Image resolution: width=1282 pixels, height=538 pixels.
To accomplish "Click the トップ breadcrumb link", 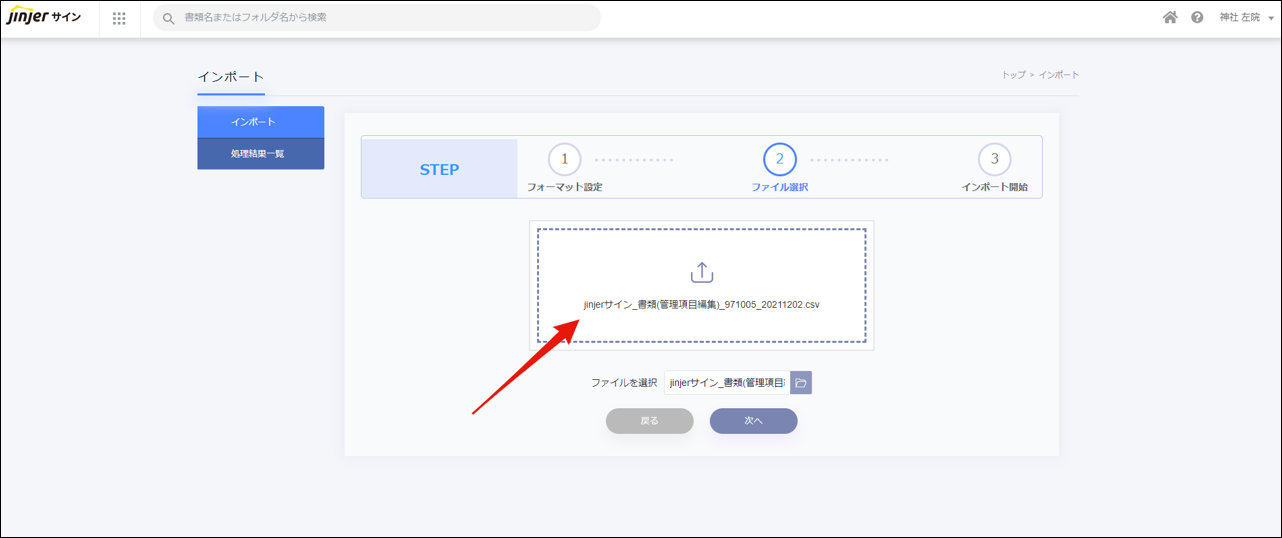I will 1013,75.
